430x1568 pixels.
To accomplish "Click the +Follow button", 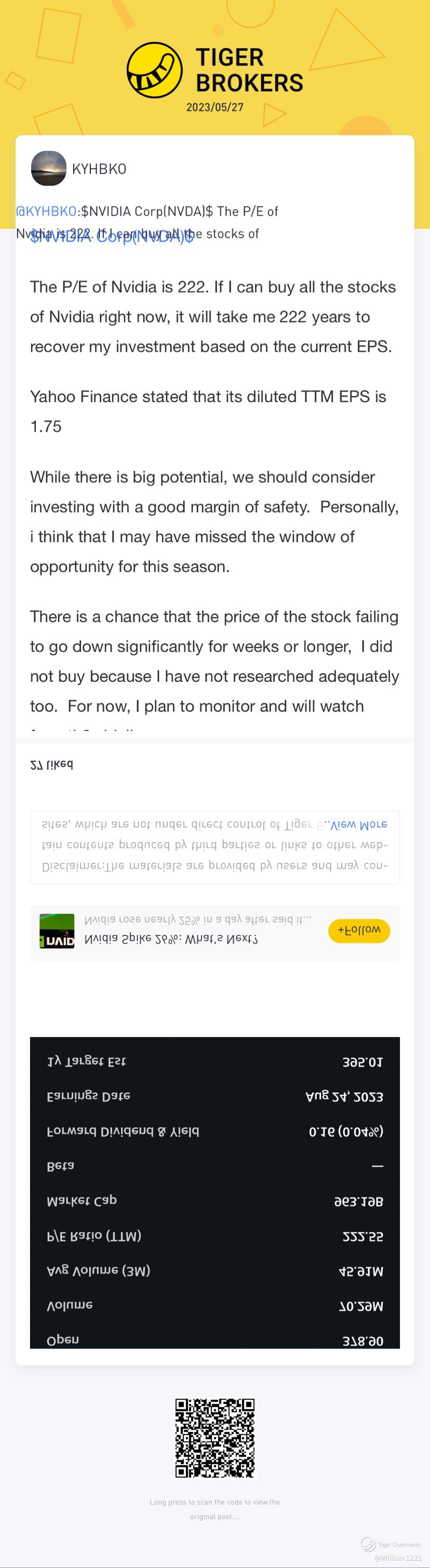I will pos(359,931).
